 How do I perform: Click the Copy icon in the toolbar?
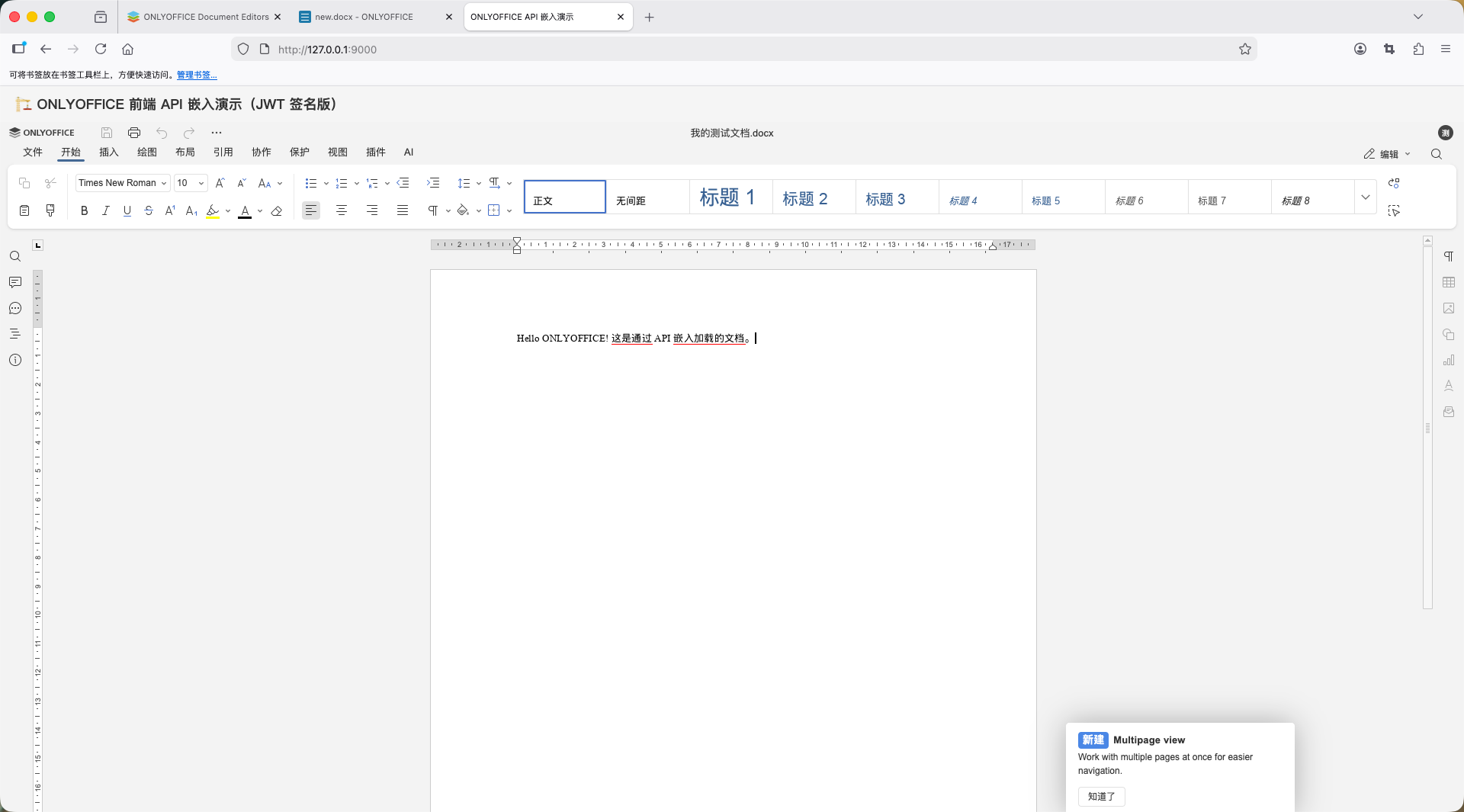24,183
